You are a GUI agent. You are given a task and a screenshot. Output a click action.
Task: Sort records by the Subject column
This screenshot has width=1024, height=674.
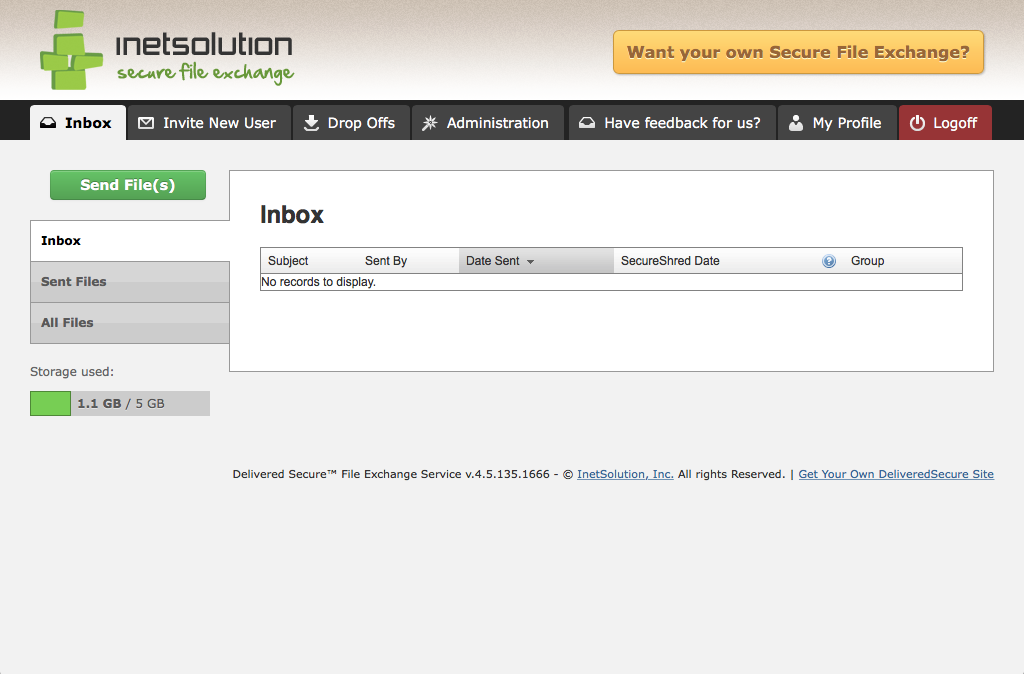[288, 261]
